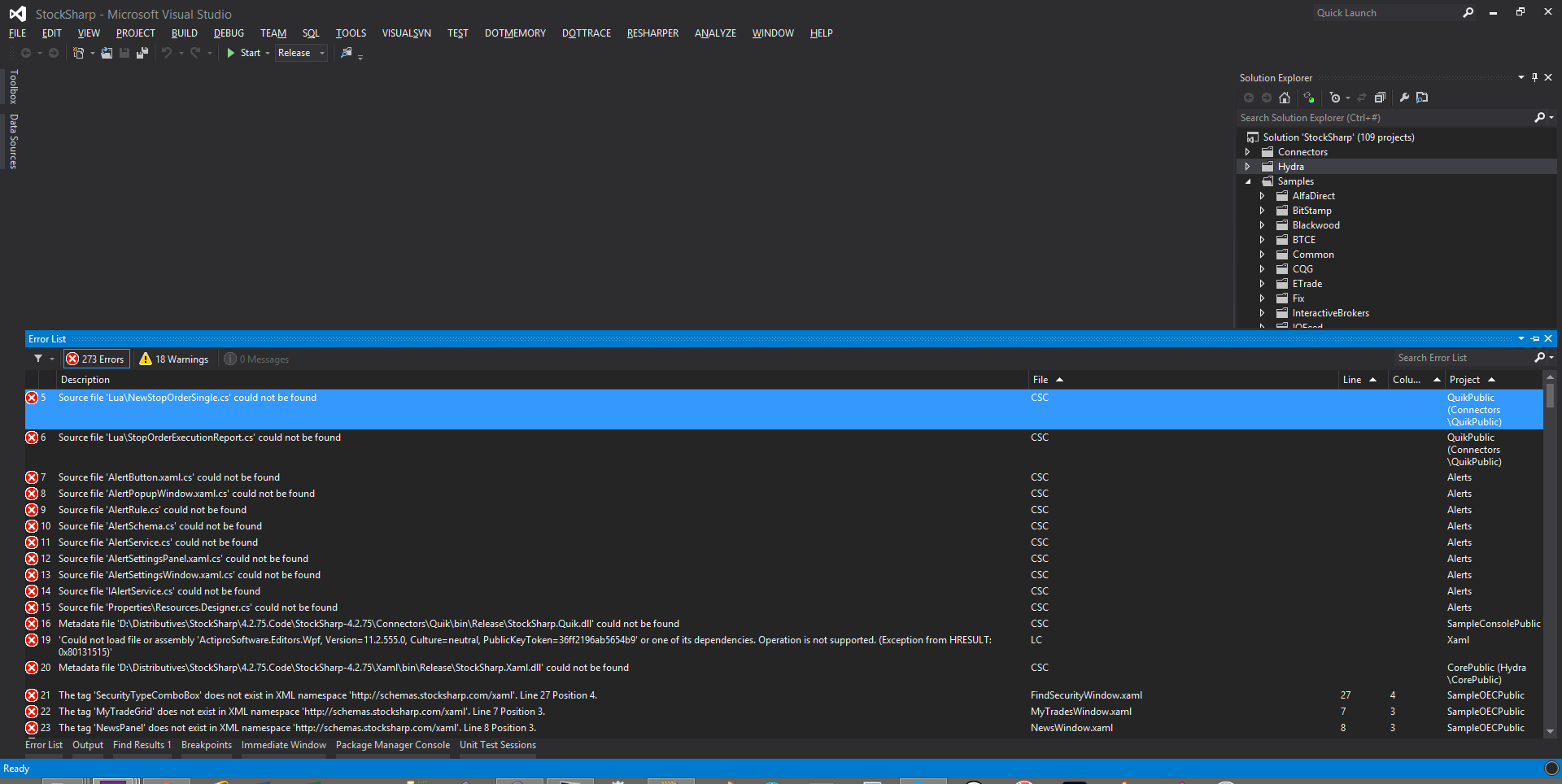Open Solution Explorer window position dropdown
The height and width of the screenshot is (784, 1562).
coord(1521,77)
